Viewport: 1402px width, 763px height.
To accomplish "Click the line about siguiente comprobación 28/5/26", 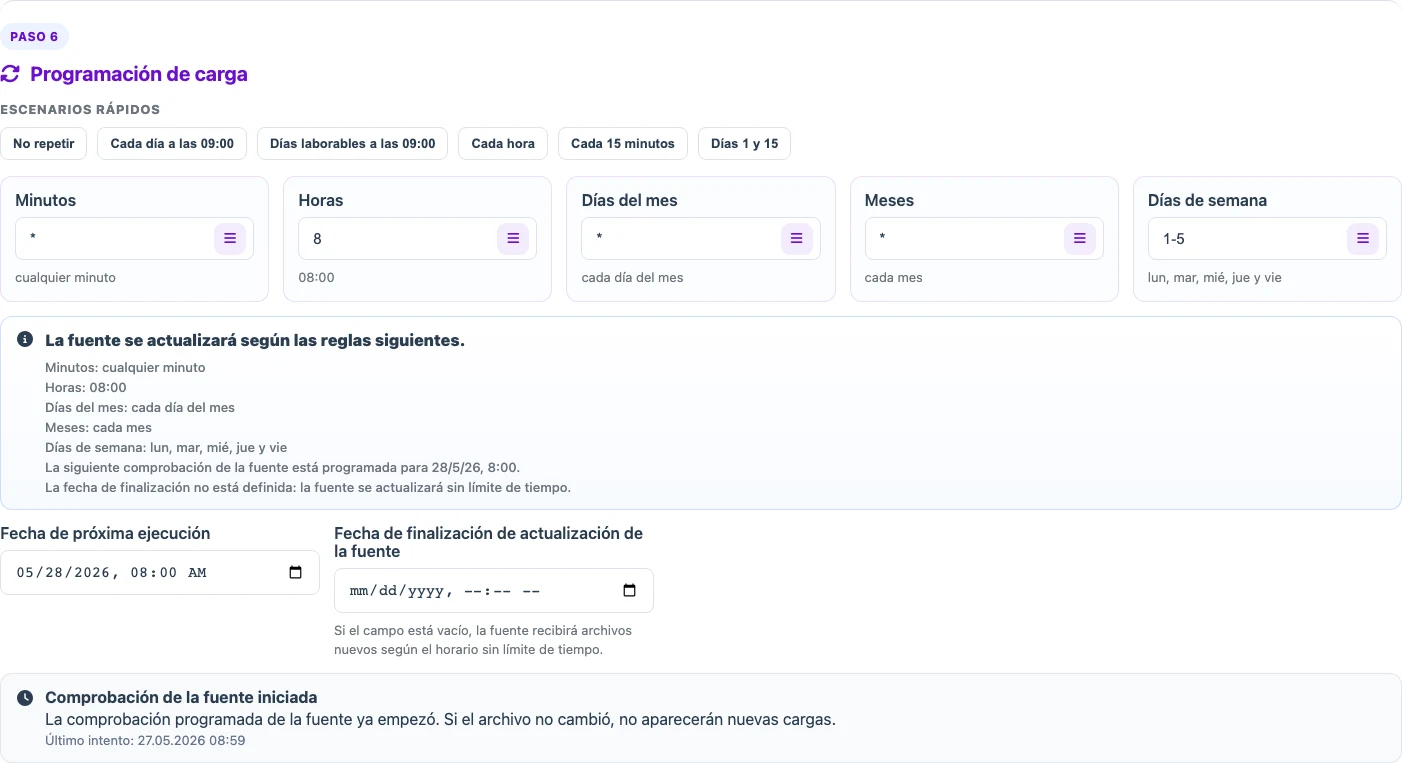I will coord(282,467).
